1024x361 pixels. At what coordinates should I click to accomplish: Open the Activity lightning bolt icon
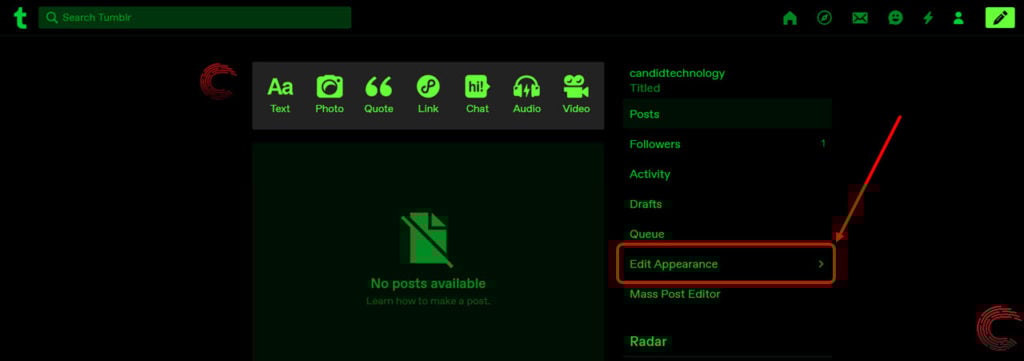coord(928,18)
